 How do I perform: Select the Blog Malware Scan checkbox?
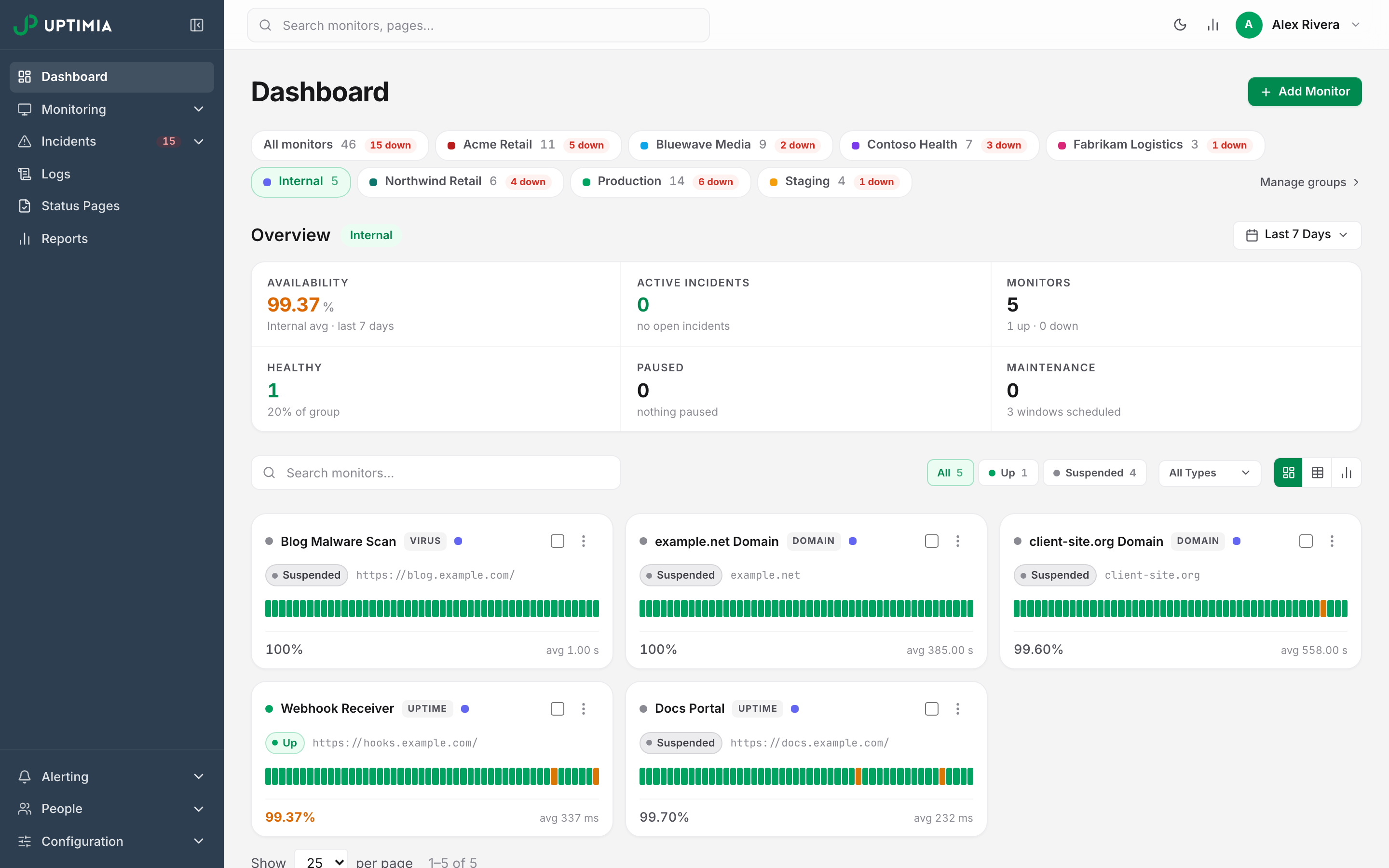tap(558, 541)
